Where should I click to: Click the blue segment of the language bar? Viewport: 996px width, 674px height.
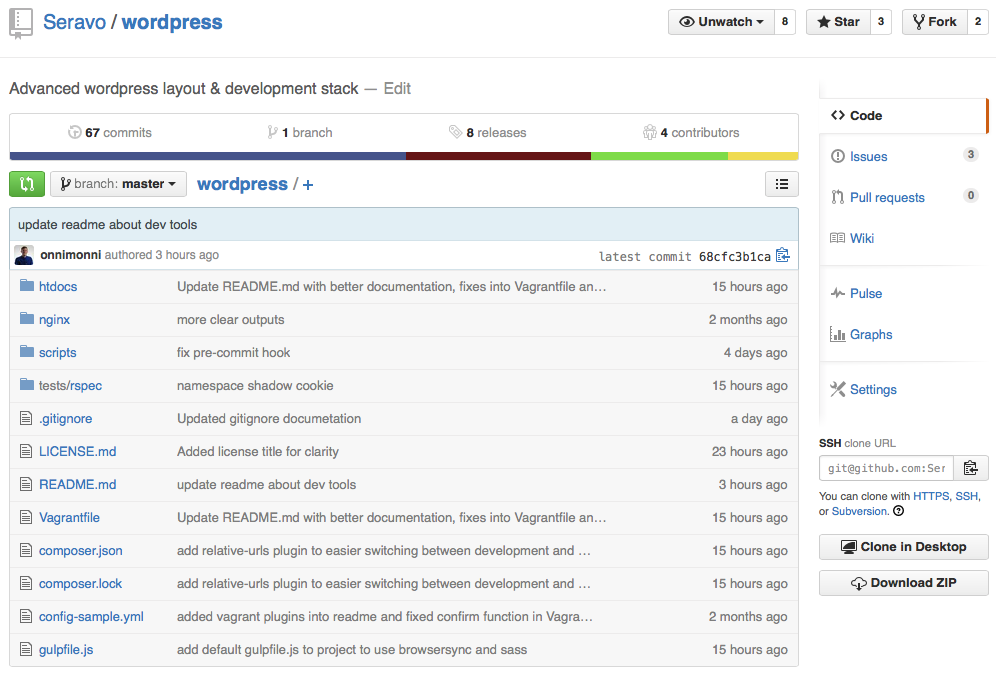[208, 156]
